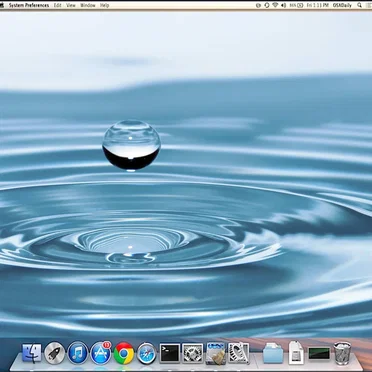Expand the blue folder stack in Dock
372x372 pixels.
click(x=273, y=353)
